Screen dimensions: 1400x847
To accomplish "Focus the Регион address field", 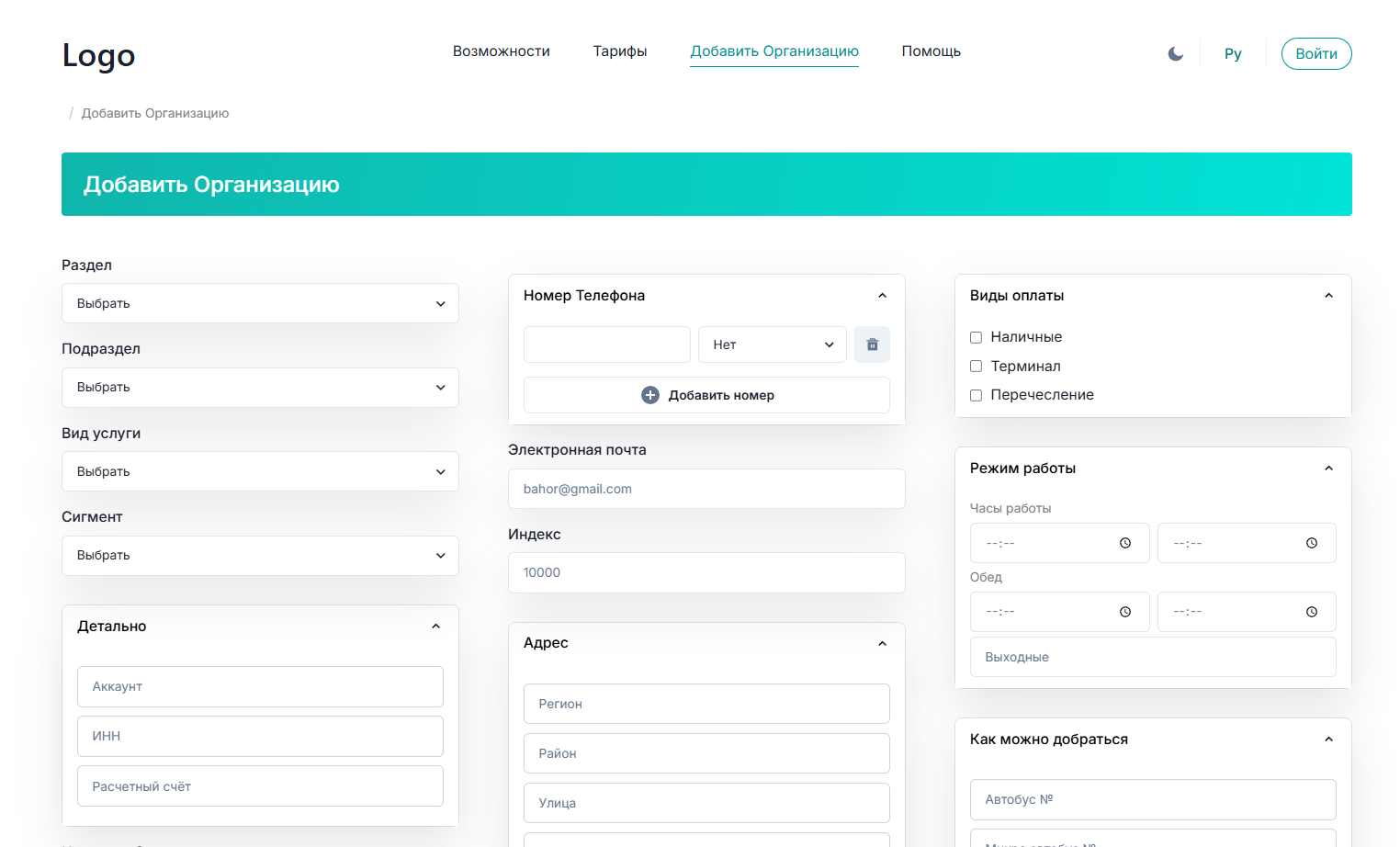I will [706, 704].
